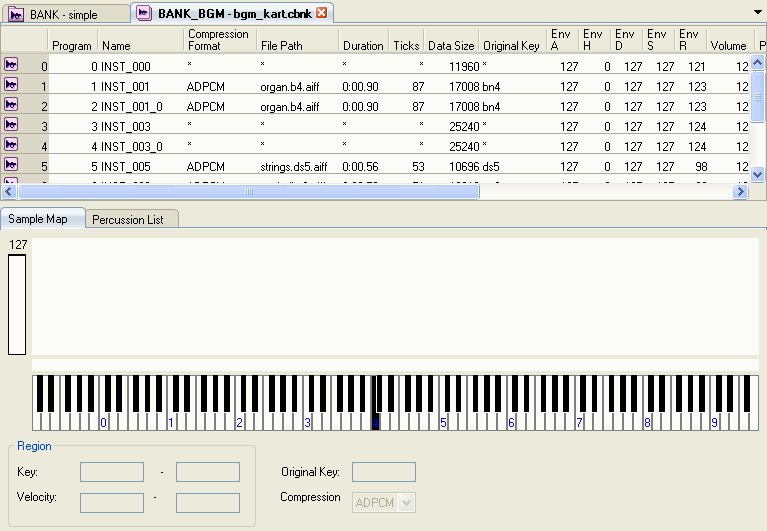Click the instrument icon for INST_005
This screenshot has width=767, height=531.
click(11, 166)
